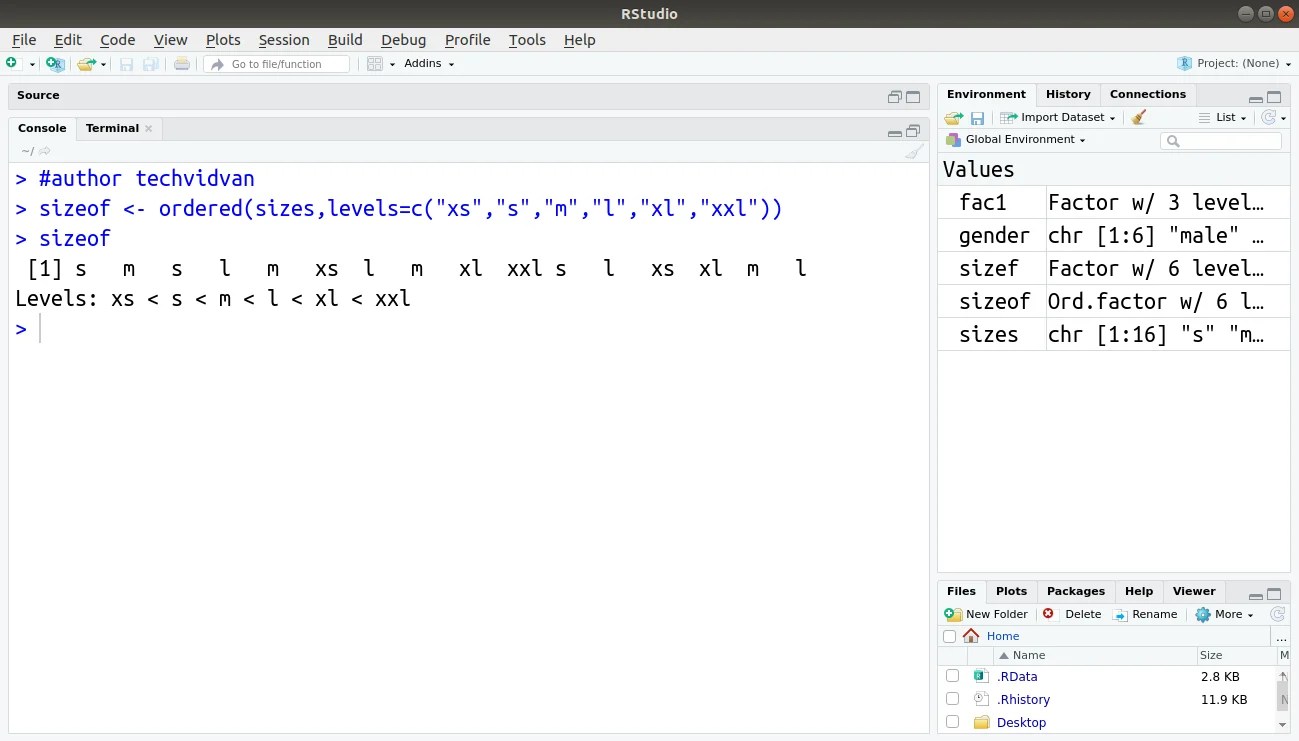This screenshot has height=741, width=1299.
Task: Print the current file
Action: (181, 64)
